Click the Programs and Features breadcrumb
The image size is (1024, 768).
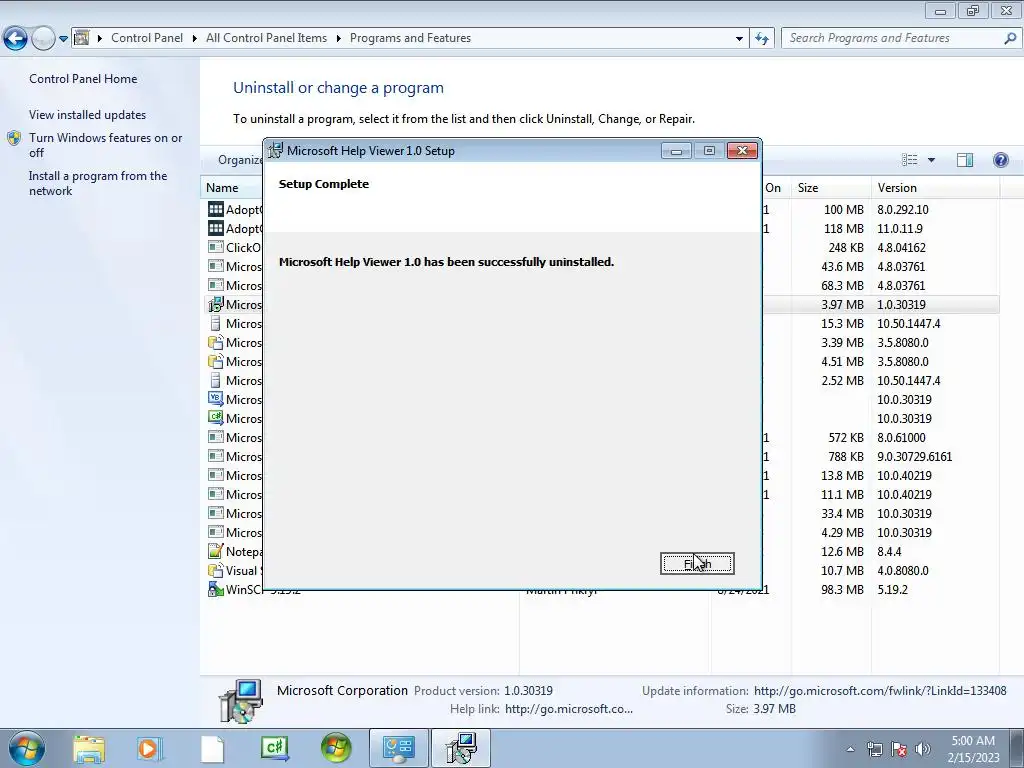tap(410, 38)
